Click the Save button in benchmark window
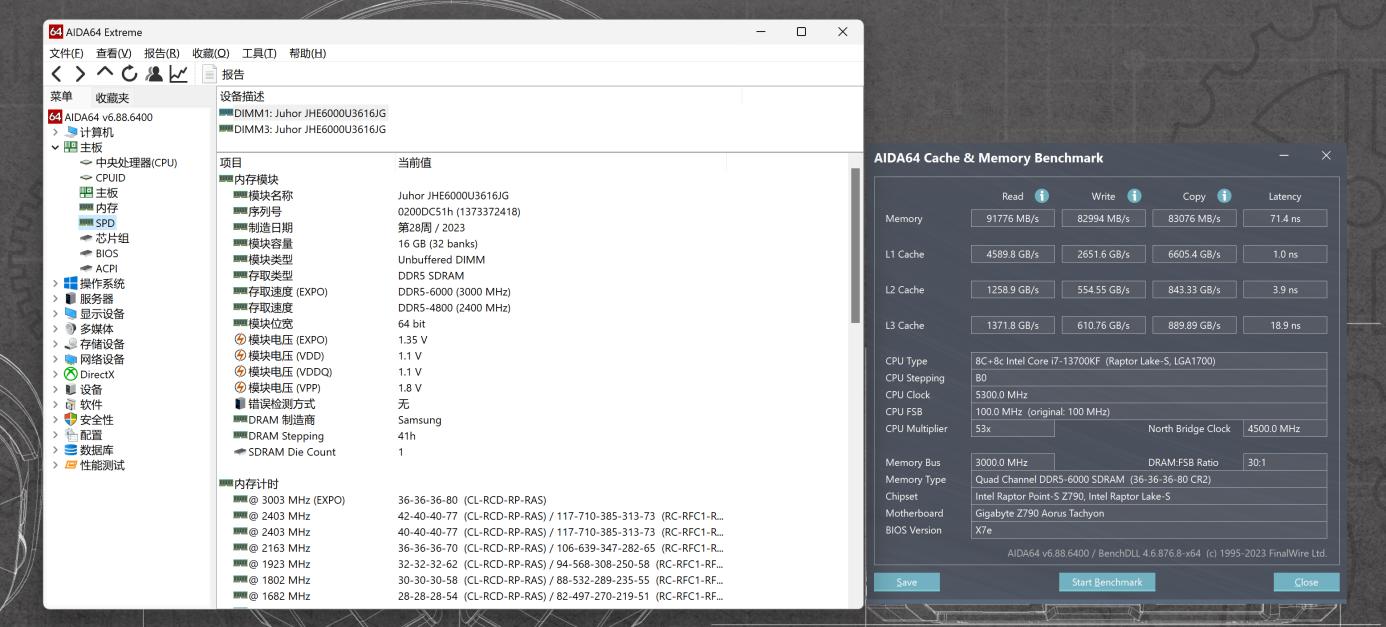This screenshot has width=1386, height=627. point(906,581)
